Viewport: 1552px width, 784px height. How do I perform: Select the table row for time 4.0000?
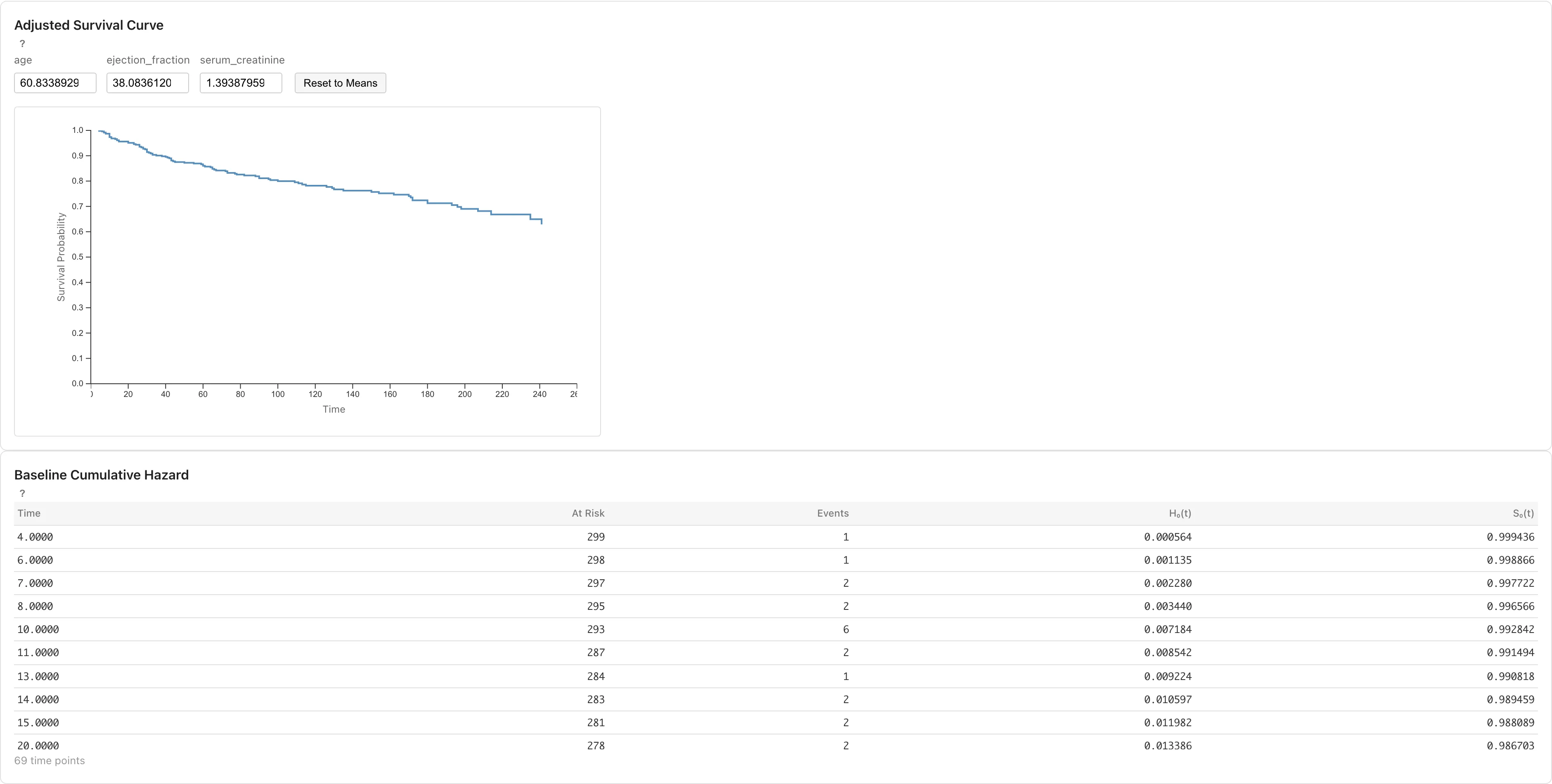pyautogui.click(x=776, y=536)
